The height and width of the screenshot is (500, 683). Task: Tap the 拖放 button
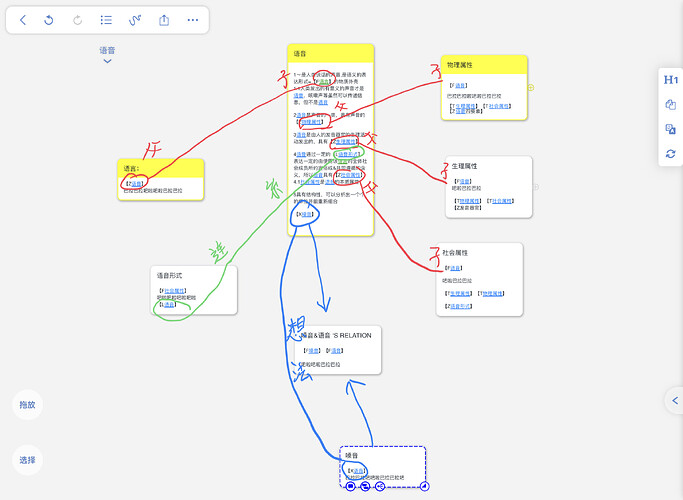(x=27, y=405)
